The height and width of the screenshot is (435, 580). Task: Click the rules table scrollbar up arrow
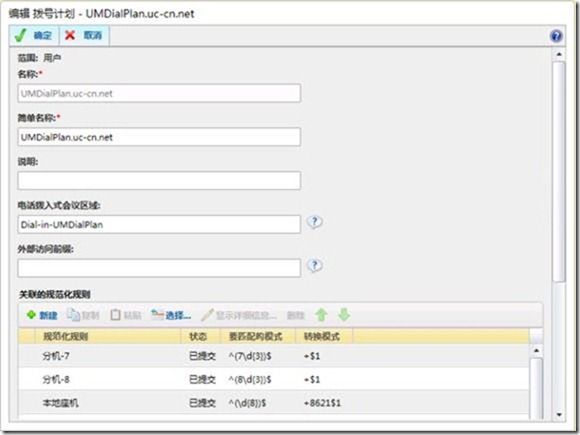click(536, 350)
